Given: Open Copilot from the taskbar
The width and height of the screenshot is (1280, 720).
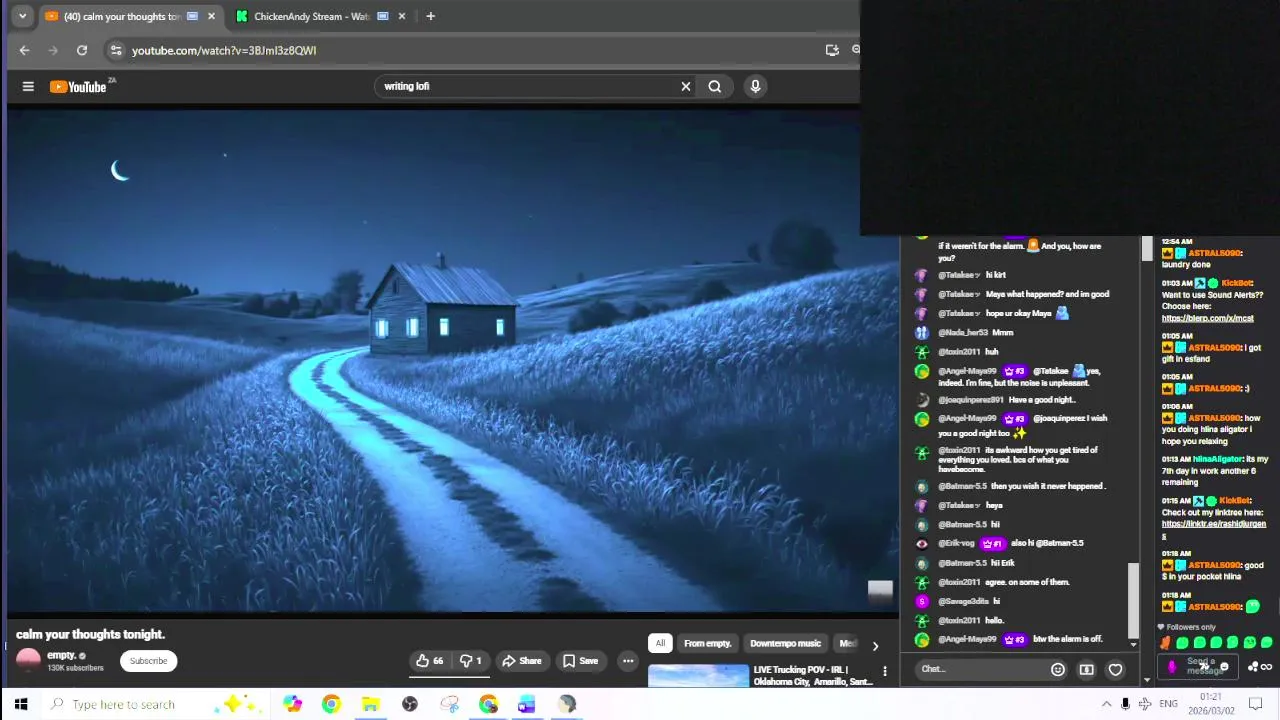Looking at the screenshot, I should [292, 705].
